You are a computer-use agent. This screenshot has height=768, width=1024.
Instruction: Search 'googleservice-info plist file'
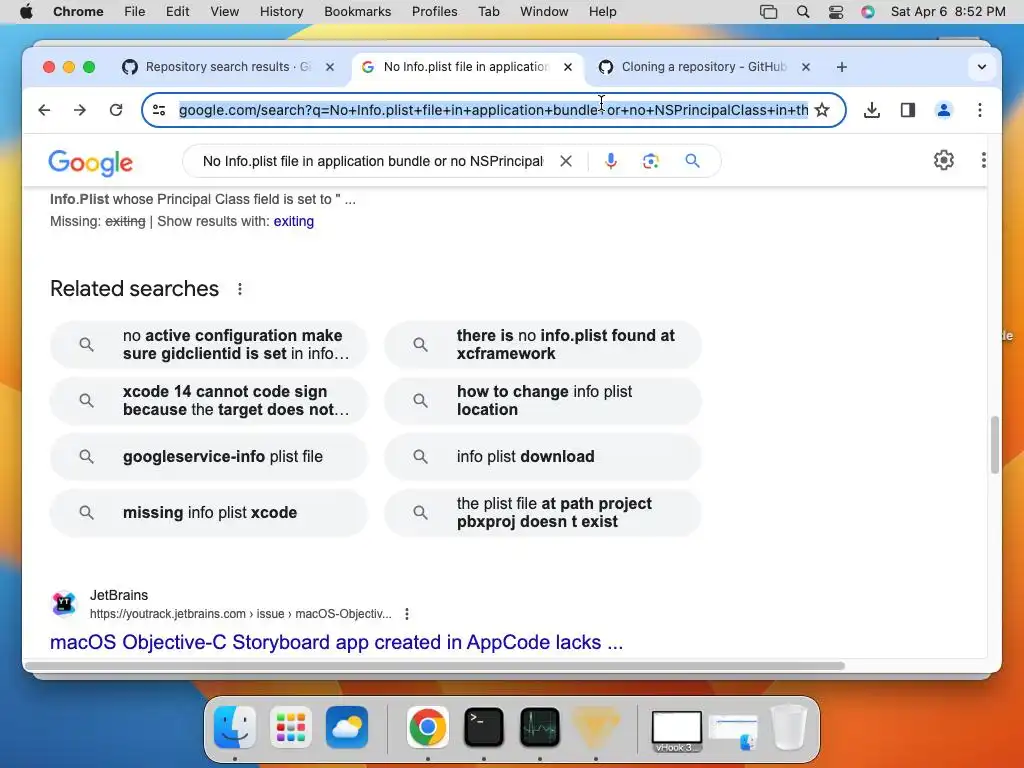(x=209, y=456)
